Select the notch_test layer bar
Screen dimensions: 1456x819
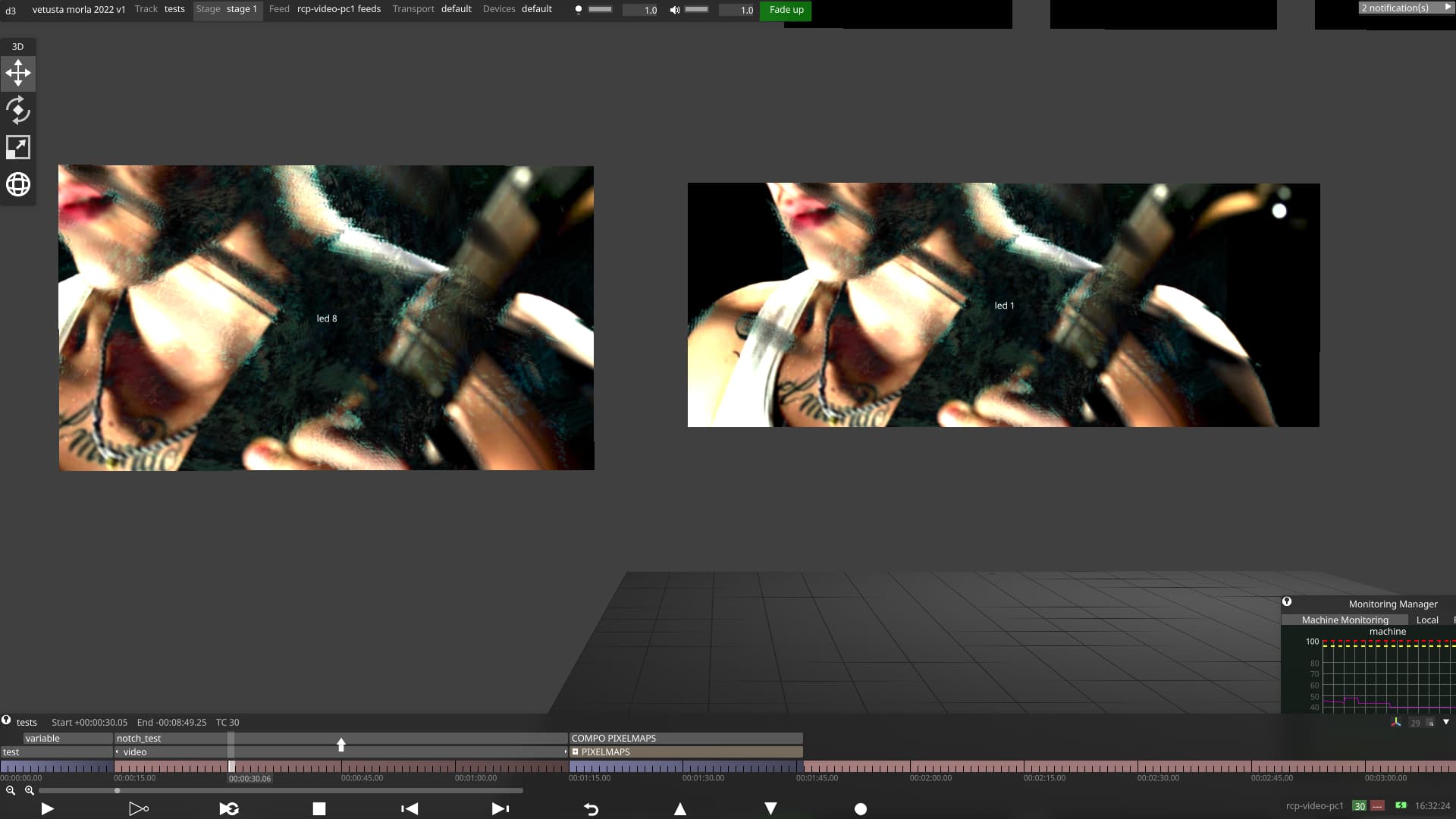340,739
